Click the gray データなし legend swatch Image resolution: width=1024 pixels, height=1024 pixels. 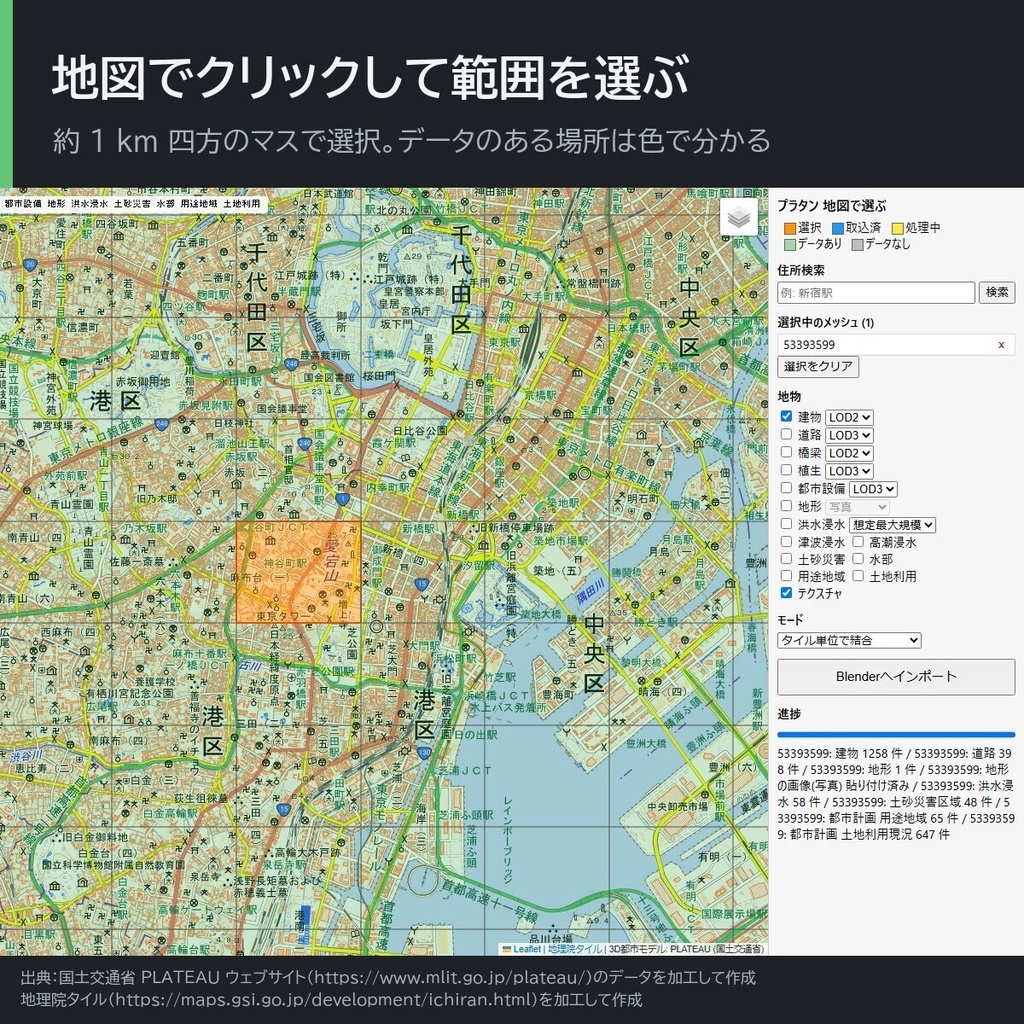[x=857, y=244]
